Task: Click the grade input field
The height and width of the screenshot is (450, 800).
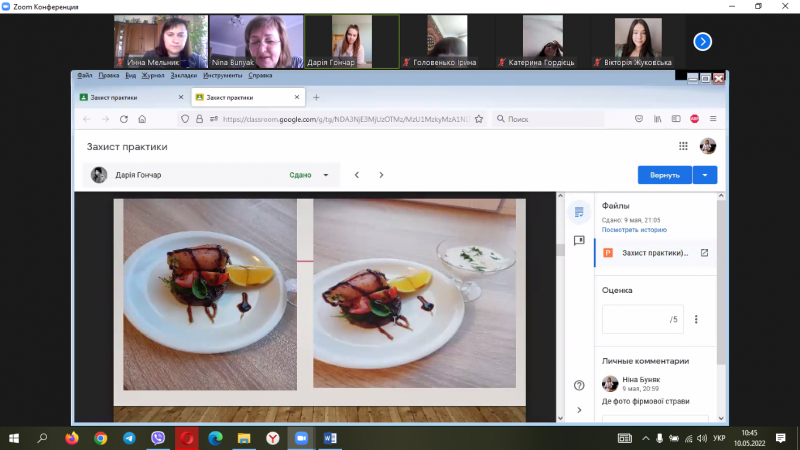Action: pyautogui.click(x=642, y=319)
